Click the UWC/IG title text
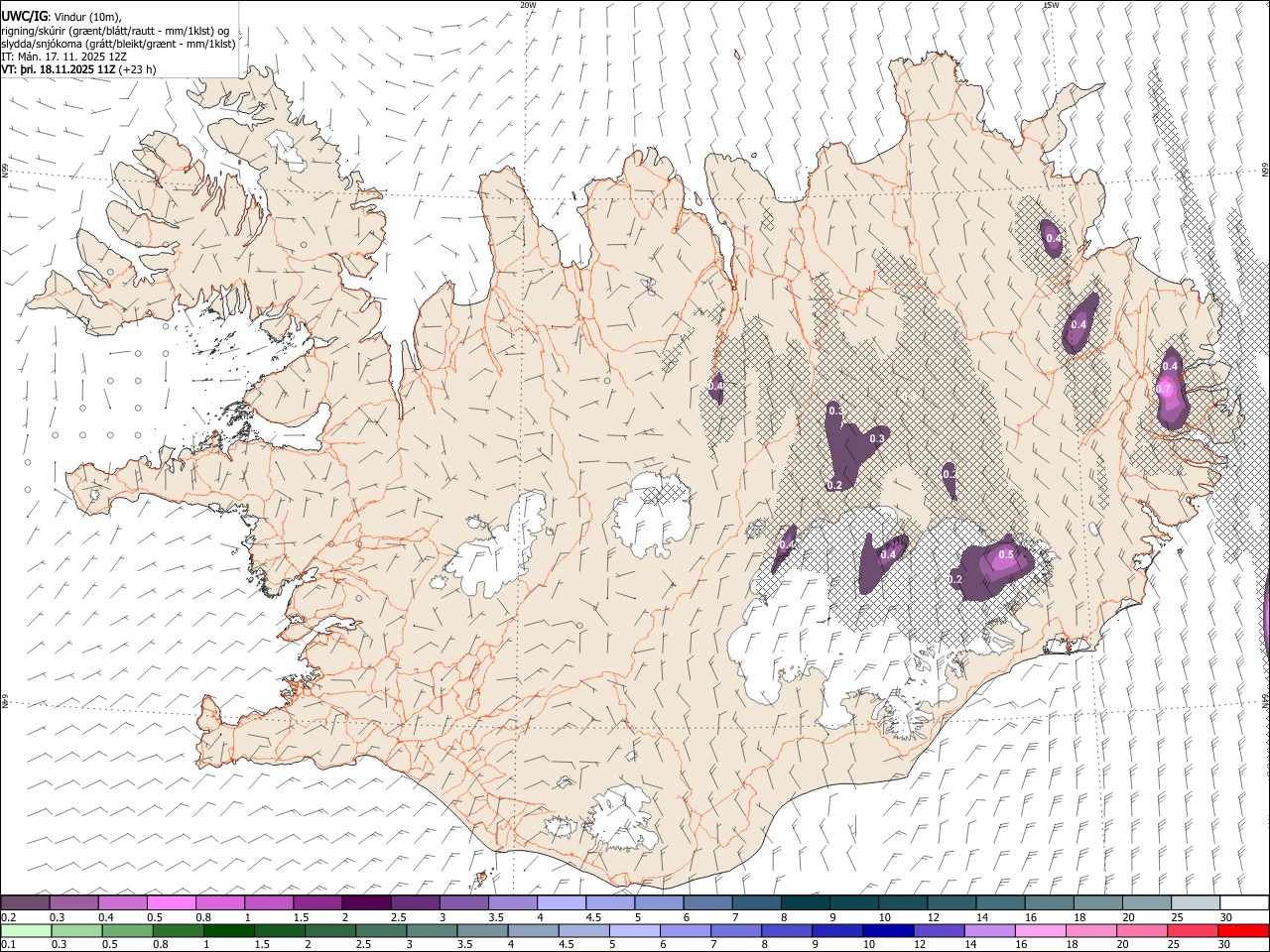Image resolution: width=1270 pixels, height=952 pixels. pos(24,16)
